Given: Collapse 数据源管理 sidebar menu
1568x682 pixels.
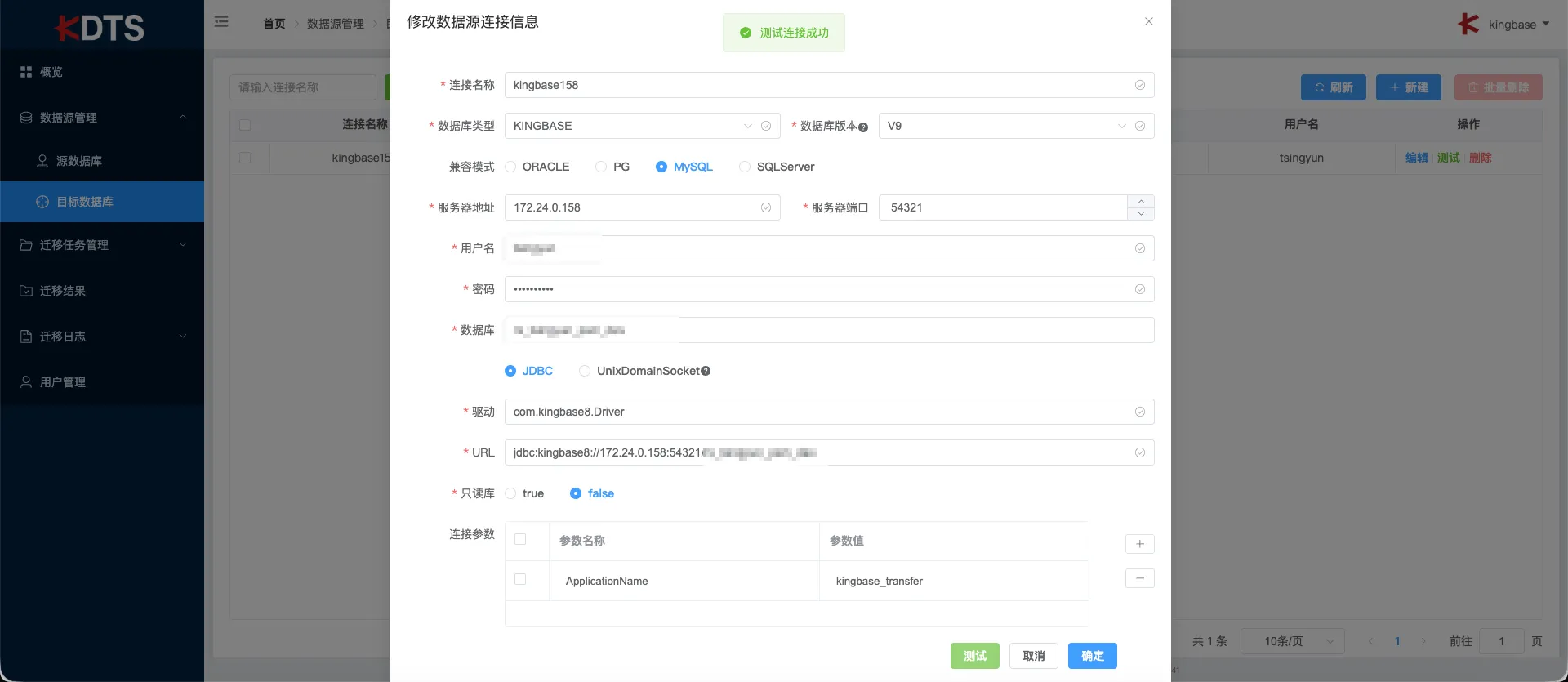Looking at the screenshot, I should pos(102,118).
